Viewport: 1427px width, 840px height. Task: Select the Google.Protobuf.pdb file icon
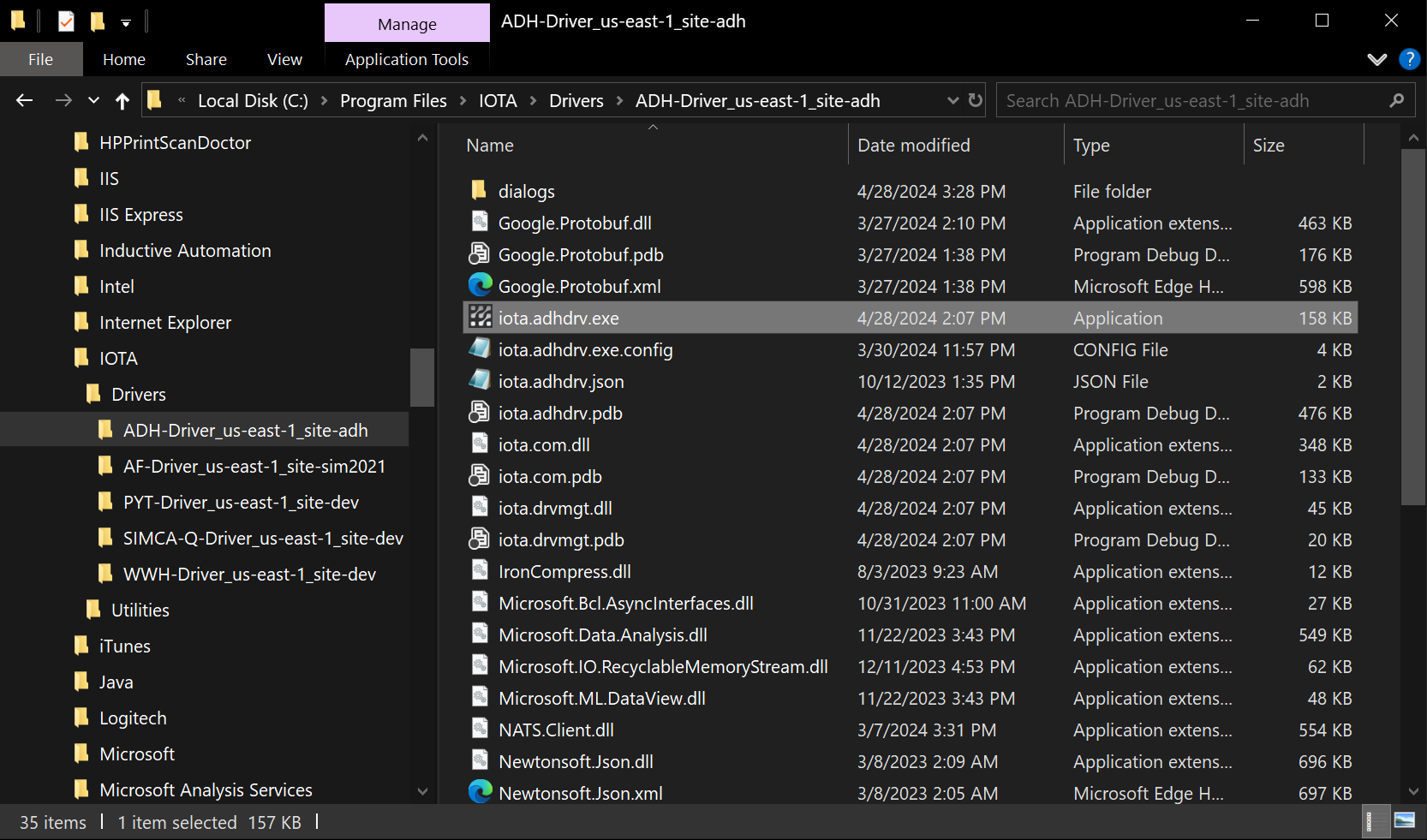point(480,253)
